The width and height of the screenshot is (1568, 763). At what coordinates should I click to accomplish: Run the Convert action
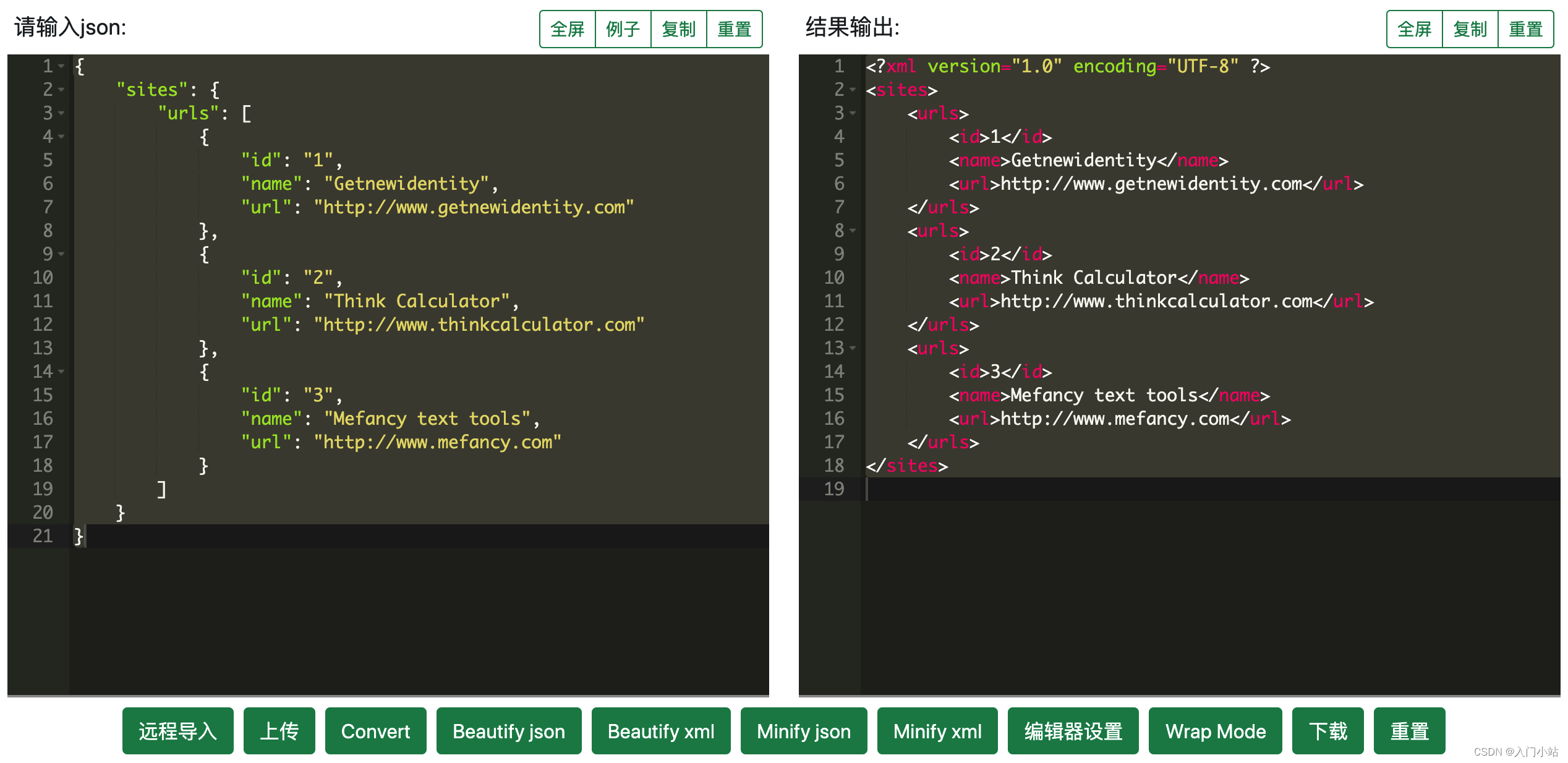click(x=375, y=731)
